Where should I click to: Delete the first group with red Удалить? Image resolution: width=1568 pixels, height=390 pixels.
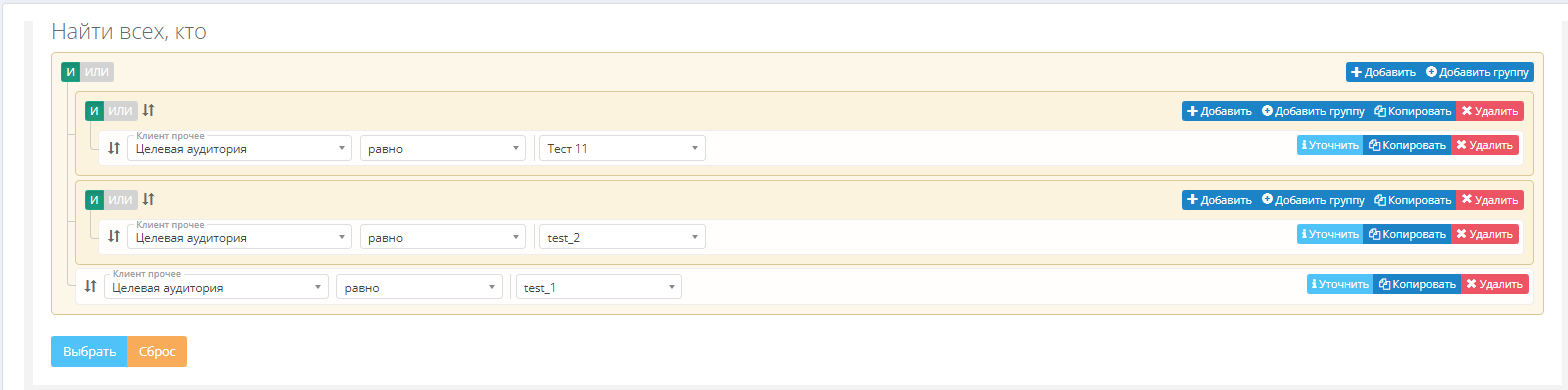click(1490, 112)
